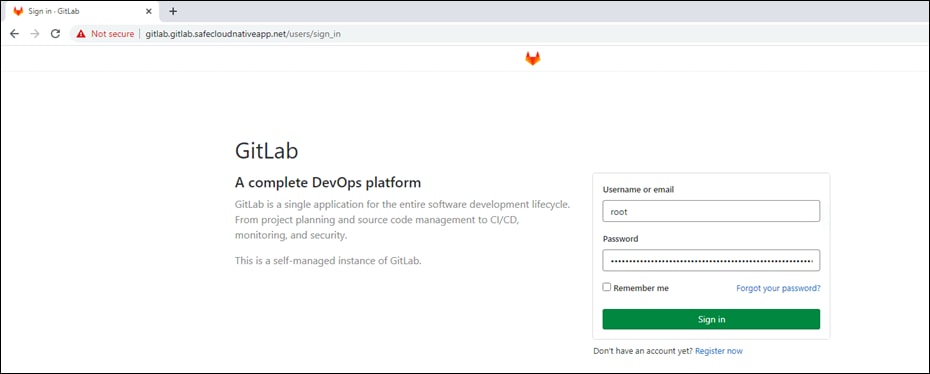
Task: Click 'Don't have an account yet?' text
Action: point(643,351)
